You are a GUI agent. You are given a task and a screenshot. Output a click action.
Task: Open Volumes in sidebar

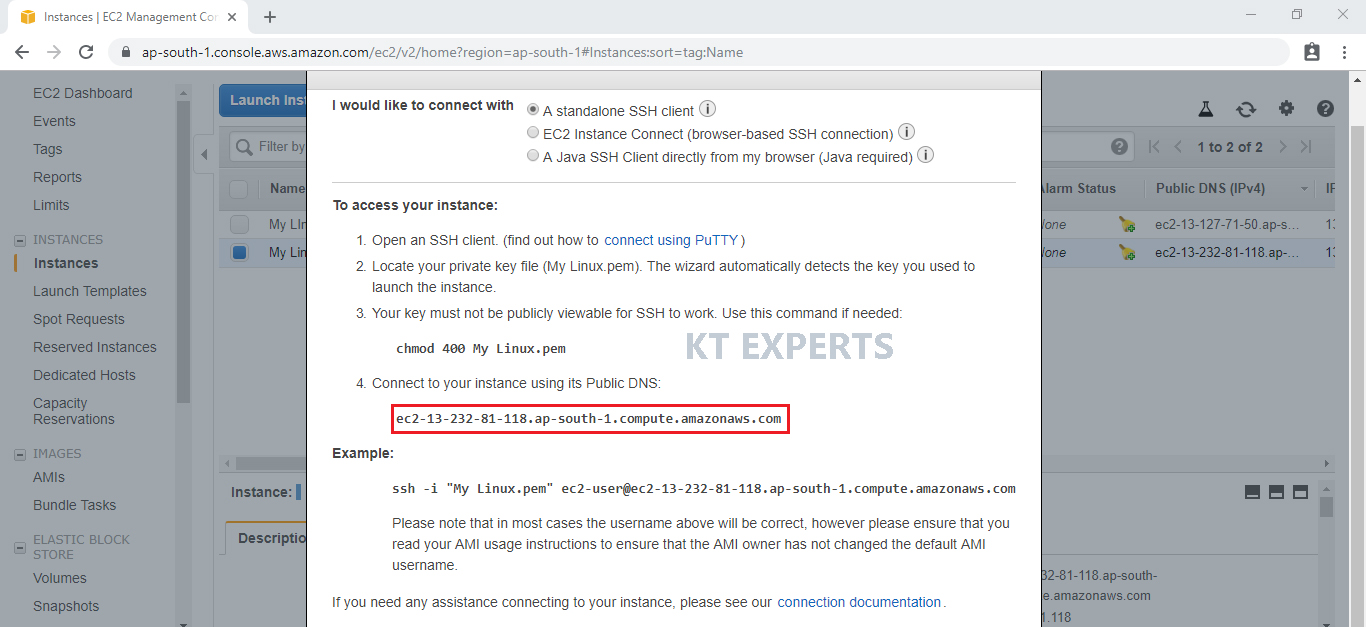point(60,578)
